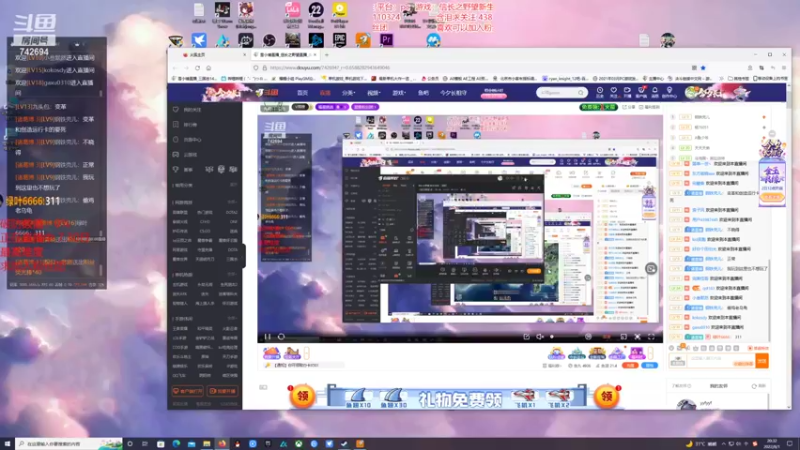Viewport: 800px width, 450px height.
Task: Open a new browser tab with plus
Action: point(327,55)
